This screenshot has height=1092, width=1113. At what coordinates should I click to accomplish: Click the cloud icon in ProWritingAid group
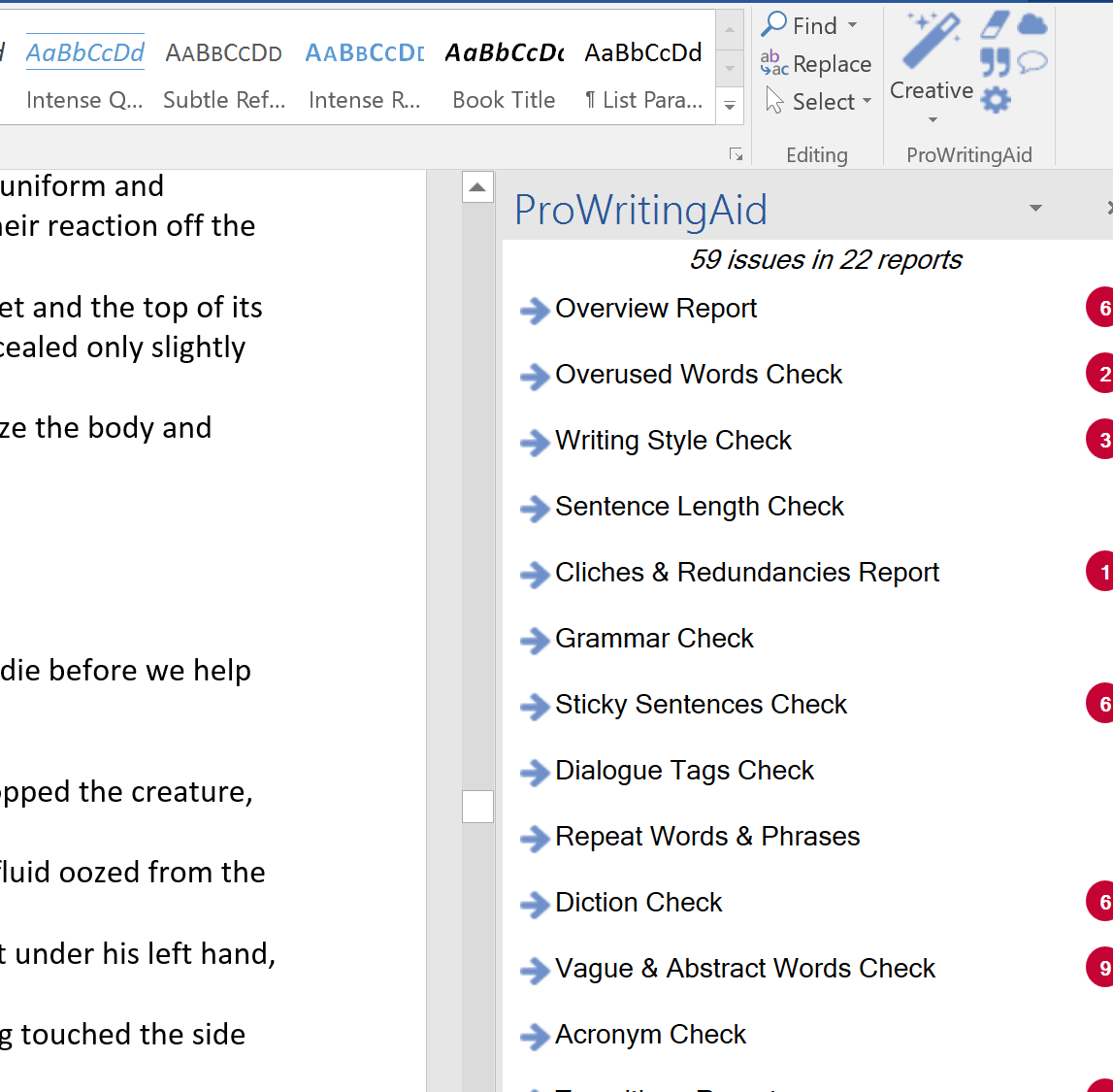pos(1031,25)
